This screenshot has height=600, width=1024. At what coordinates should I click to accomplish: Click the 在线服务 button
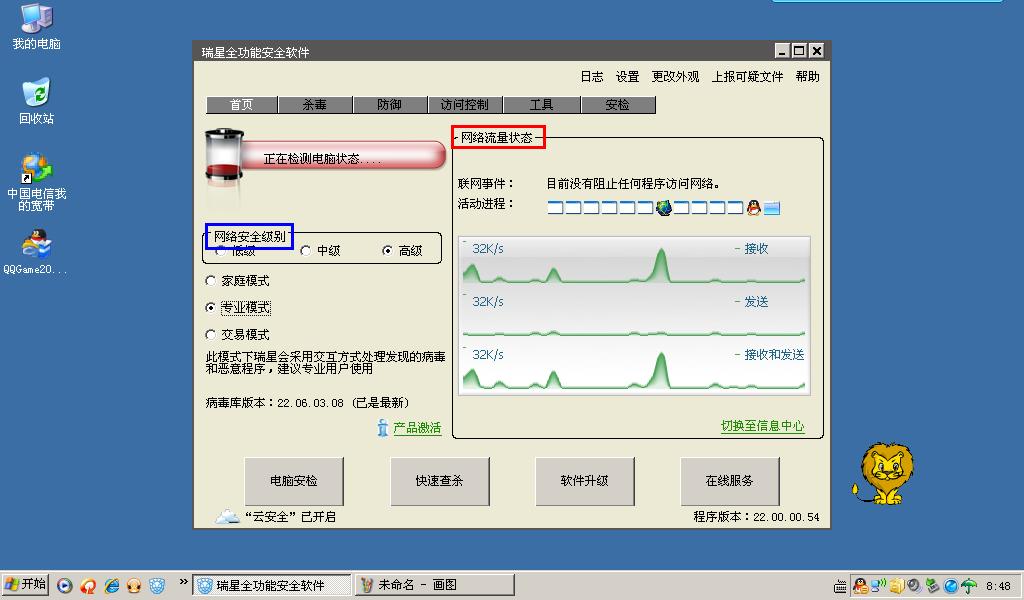(729, 481)
